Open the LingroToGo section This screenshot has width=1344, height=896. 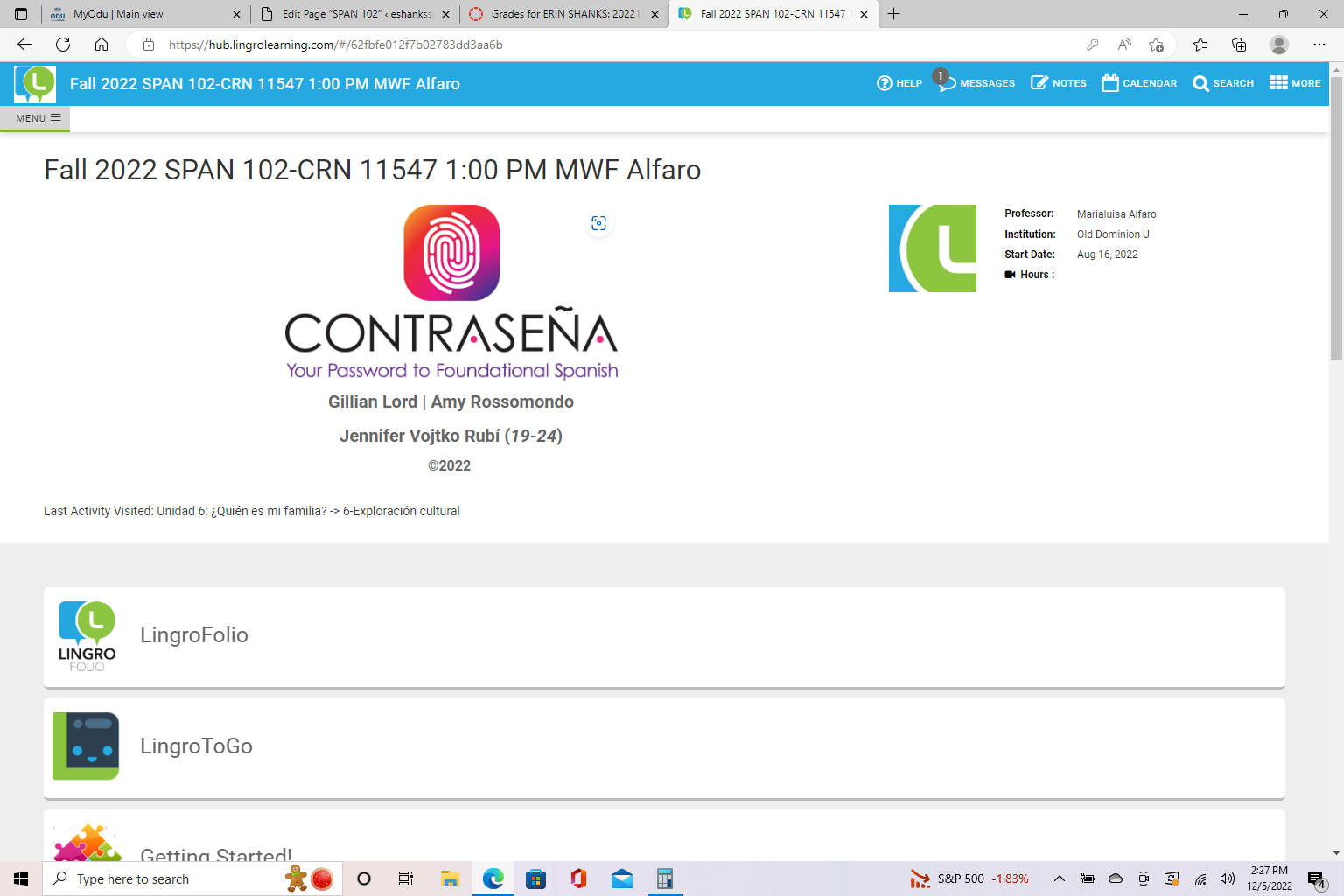(664, 748)
